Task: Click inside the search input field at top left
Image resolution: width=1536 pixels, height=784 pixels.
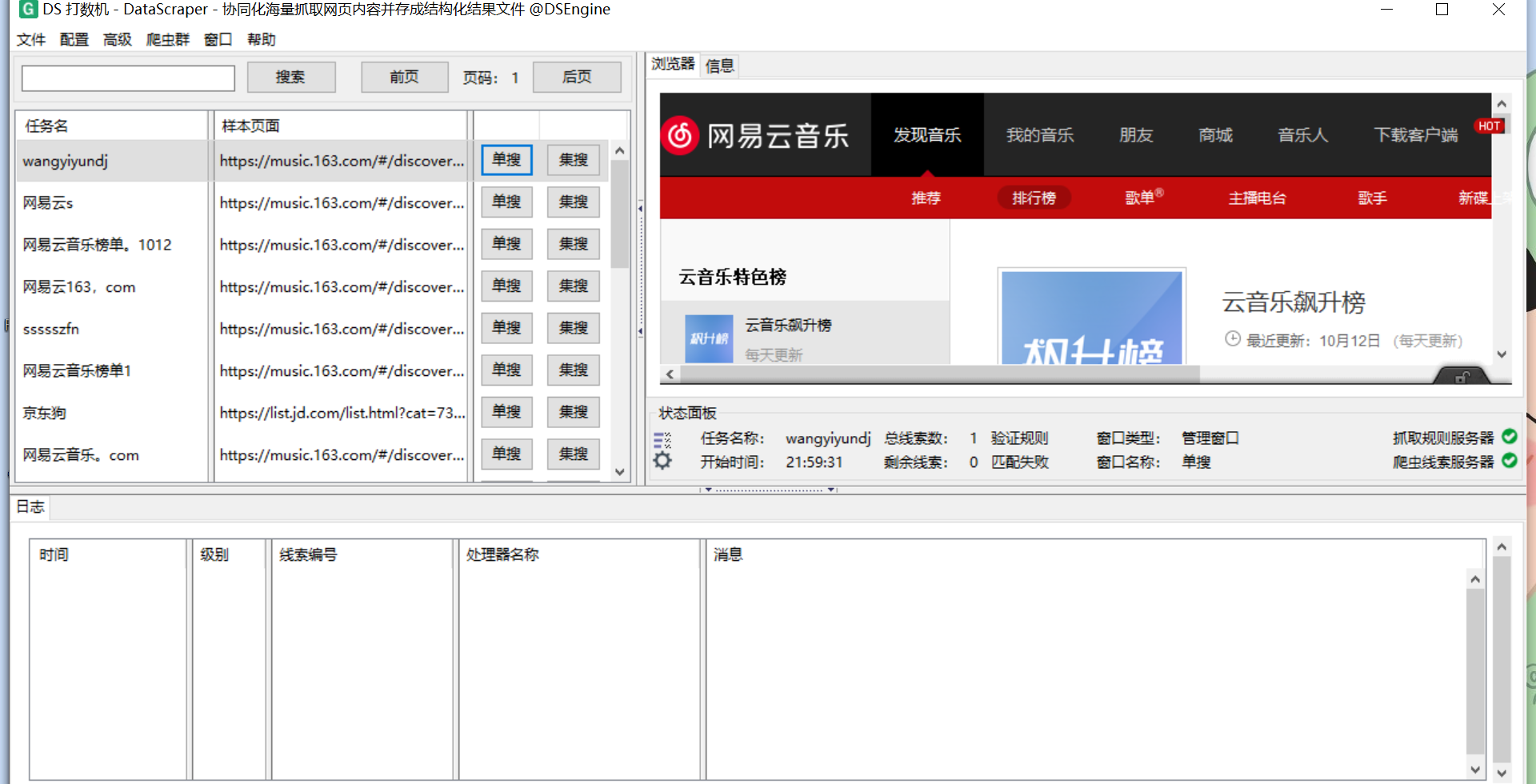Action: pos(128,78)
